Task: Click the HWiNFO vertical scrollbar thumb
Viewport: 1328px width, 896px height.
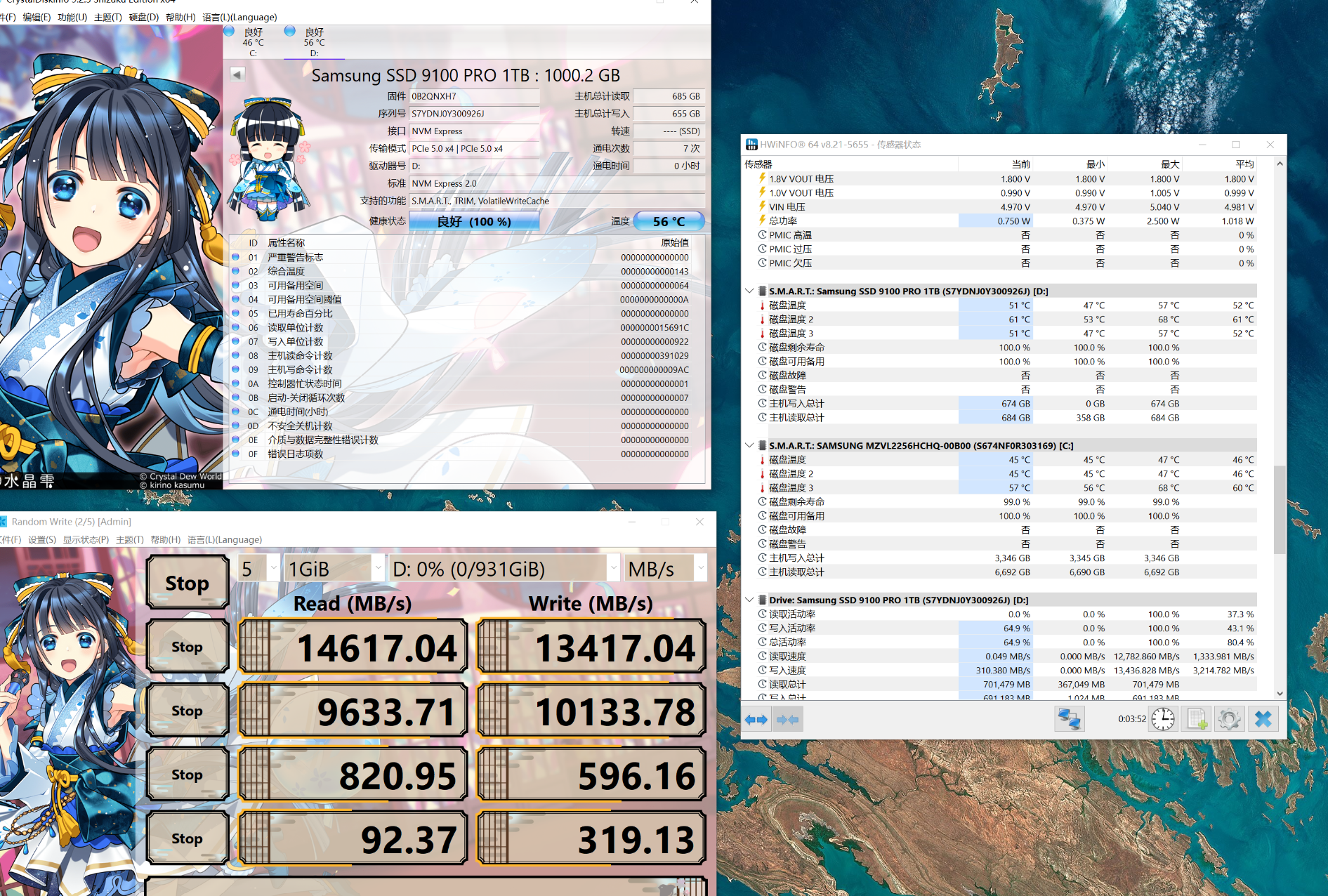Action: click(x=1280, y=510)
